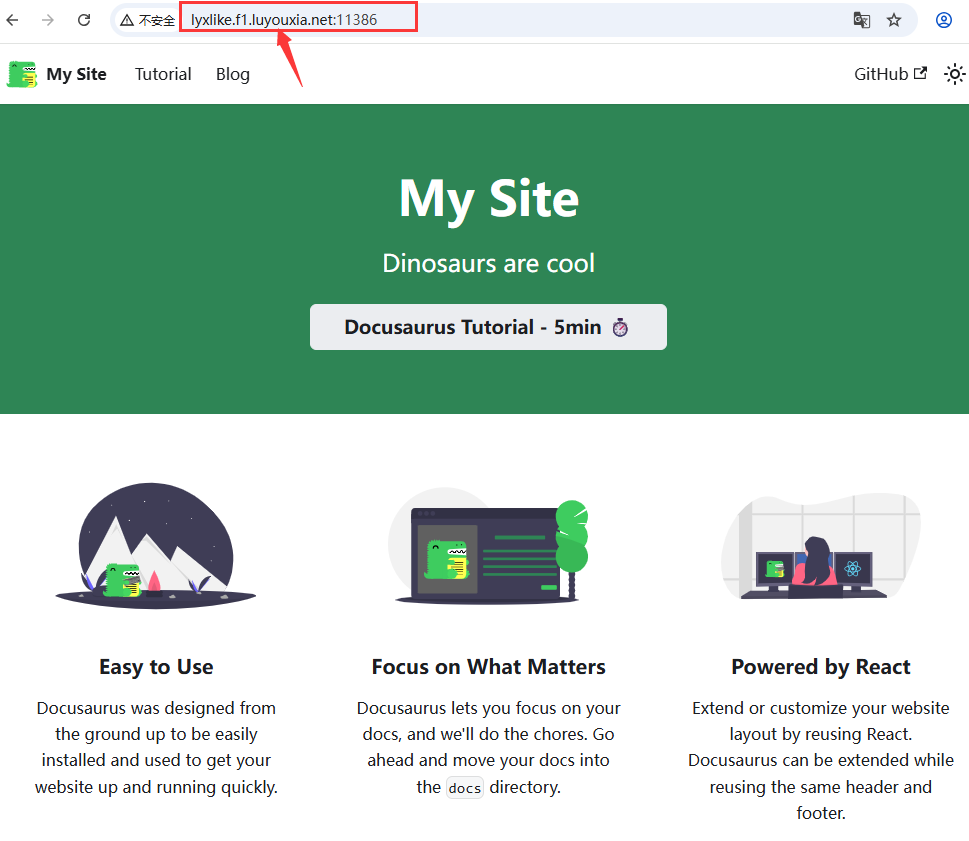
Task: Open the translate page icon
Action: click(x=861, y=20)
